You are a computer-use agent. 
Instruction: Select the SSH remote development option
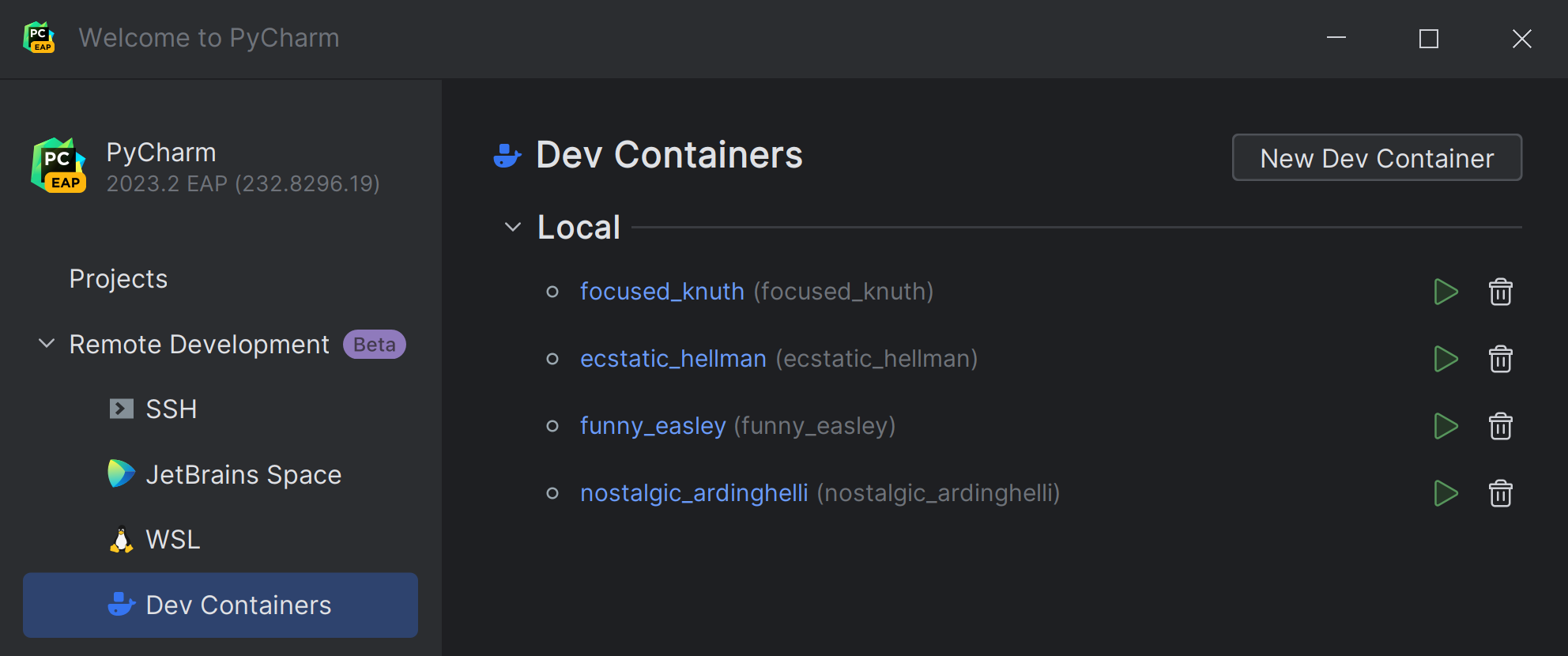[x=171, y=409]
